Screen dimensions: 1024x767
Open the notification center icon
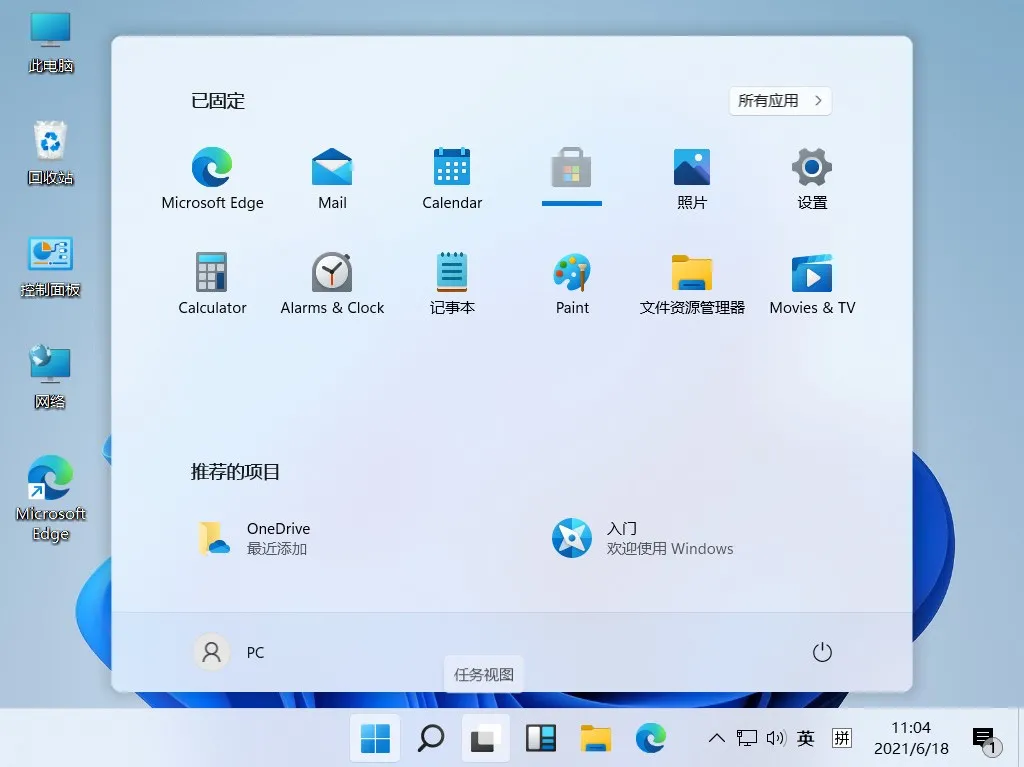(985, 740)
